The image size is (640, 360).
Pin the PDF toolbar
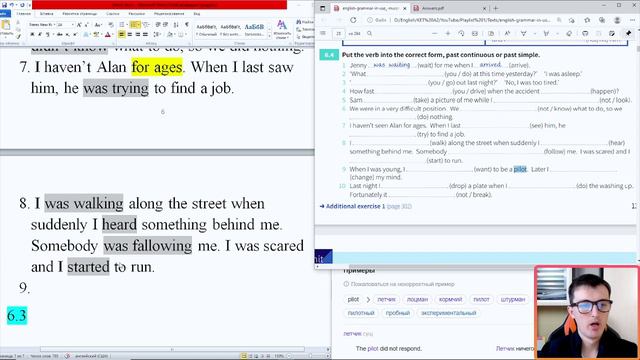click(628, 33)
